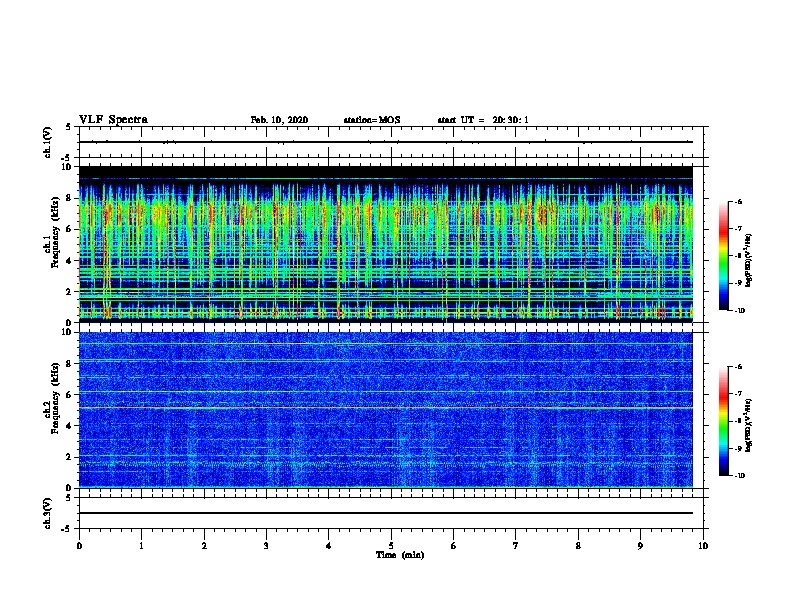Click the ch.2 colorbar 'log(PSD)' unit label

749,425
